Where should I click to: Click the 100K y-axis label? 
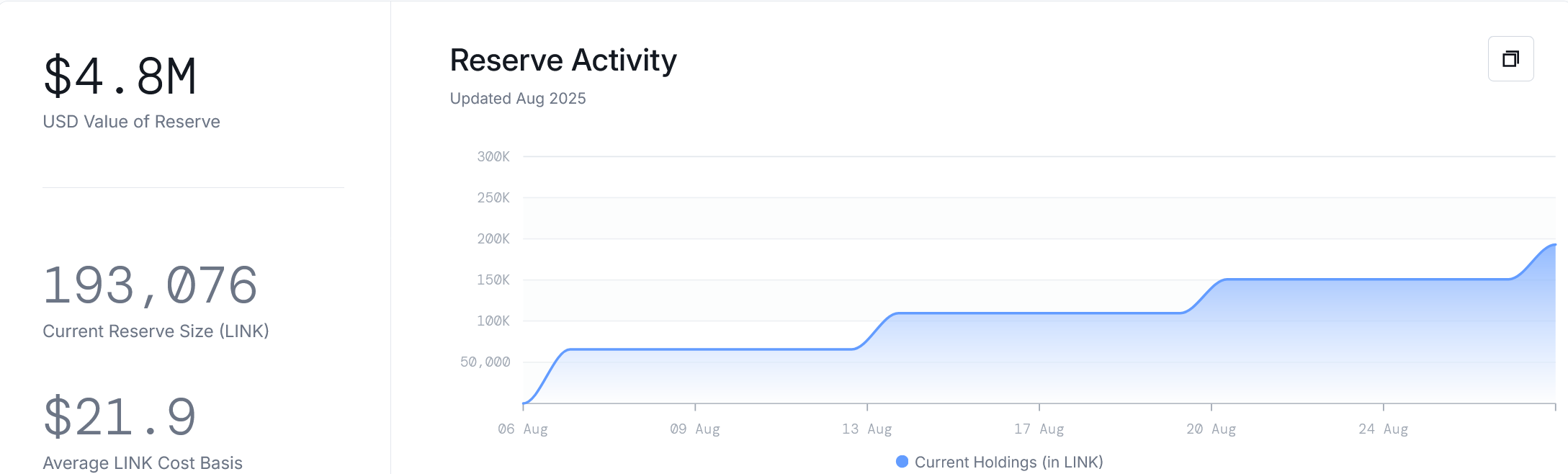493,321
